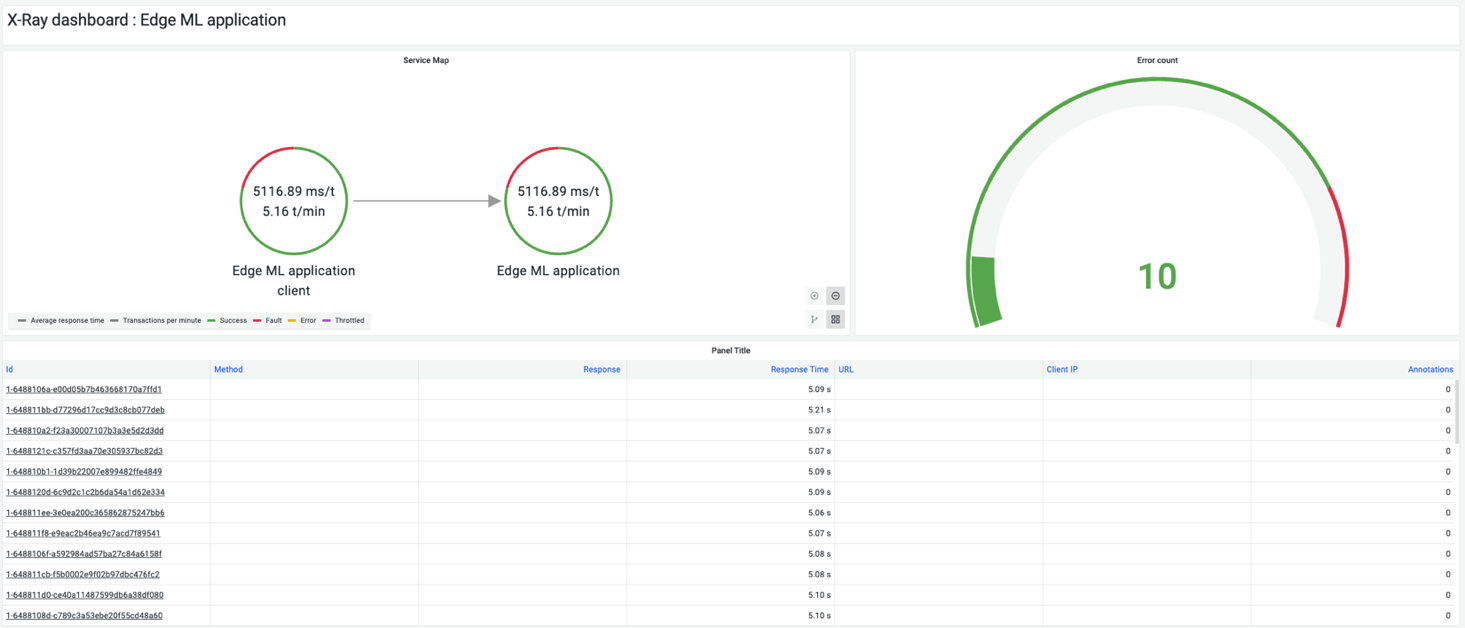Switch Service Map to hierarchical branch layout

pyautogui.click(x=814, y=319)
